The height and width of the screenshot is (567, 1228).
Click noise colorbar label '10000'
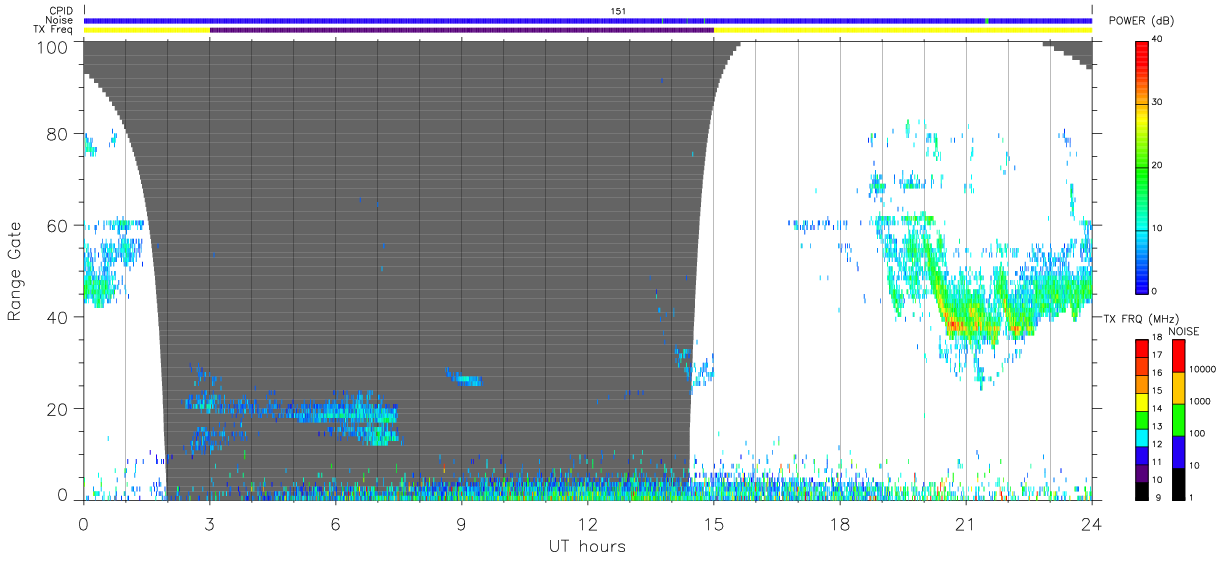coord(1202,370)
